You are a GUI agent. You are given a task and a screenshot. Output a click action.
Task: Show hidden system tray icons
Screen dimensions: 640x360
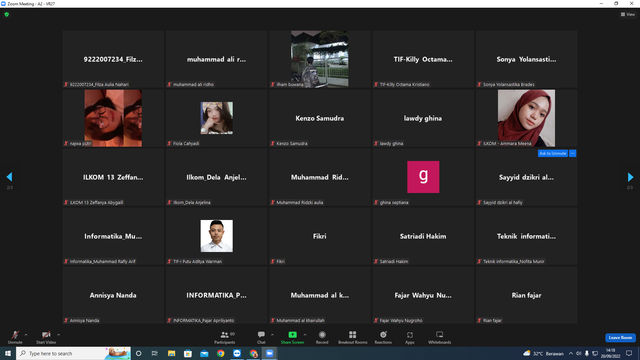coord(571,353)
